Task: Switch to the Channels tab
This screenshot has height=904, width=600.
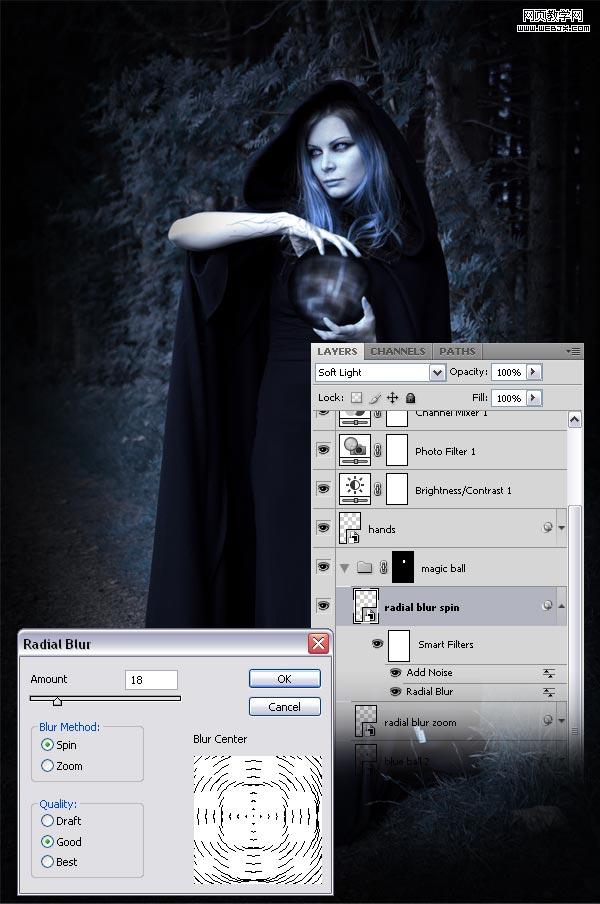Action: click(x=398, y=351)
